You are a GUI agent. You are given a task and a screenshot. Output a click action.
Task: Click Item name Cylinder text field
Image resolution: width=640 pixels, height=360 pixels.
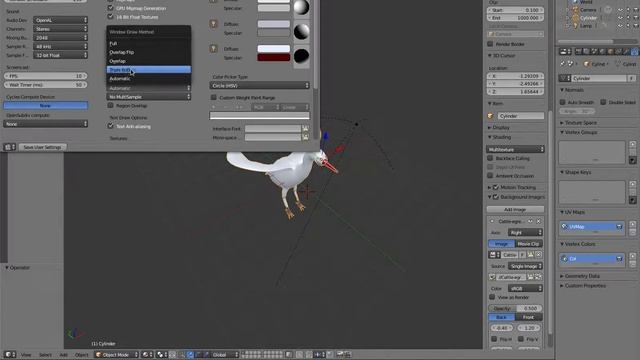click(x=520, y=116)
